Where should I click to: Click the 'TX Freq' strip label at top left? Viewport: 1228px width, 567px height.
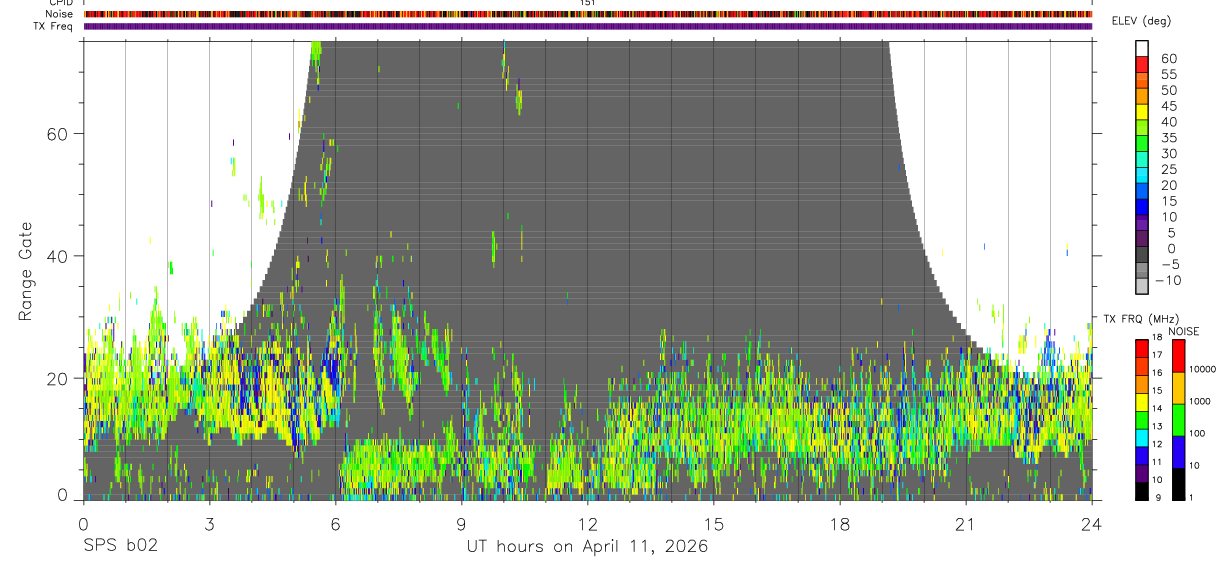pos(51,26)
